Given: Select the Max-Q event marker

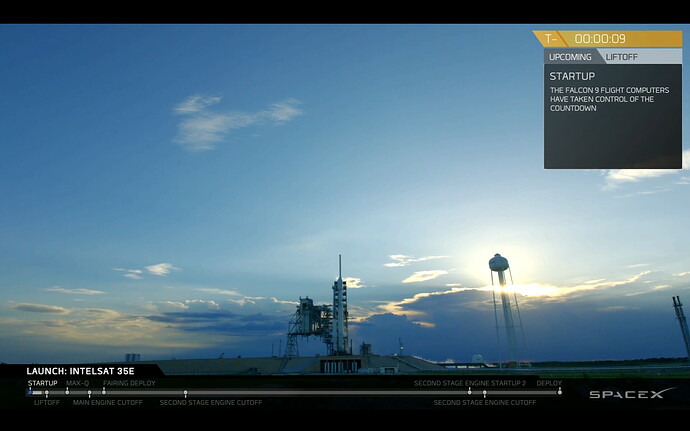Looking at the screenshot, I should point(67,392).
